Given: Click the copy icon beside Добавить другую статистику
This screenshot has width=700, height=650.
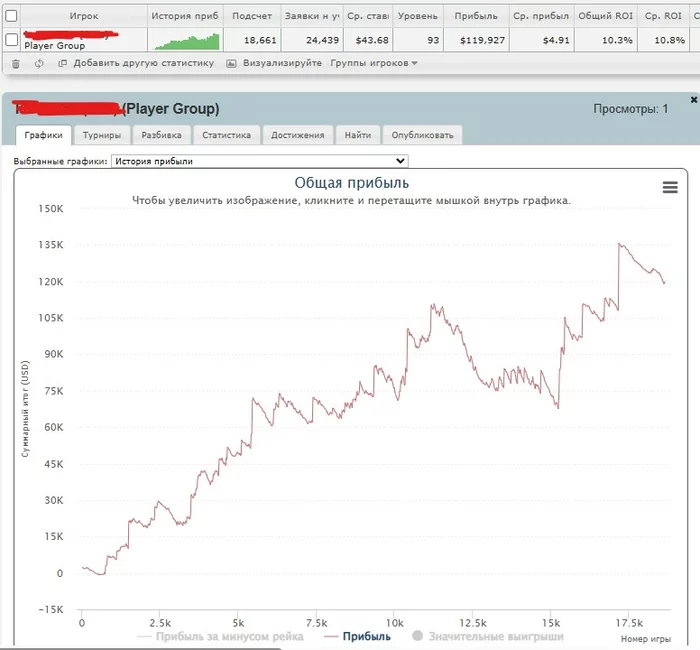Looking at the screenshot, I should tap(62, 63).
